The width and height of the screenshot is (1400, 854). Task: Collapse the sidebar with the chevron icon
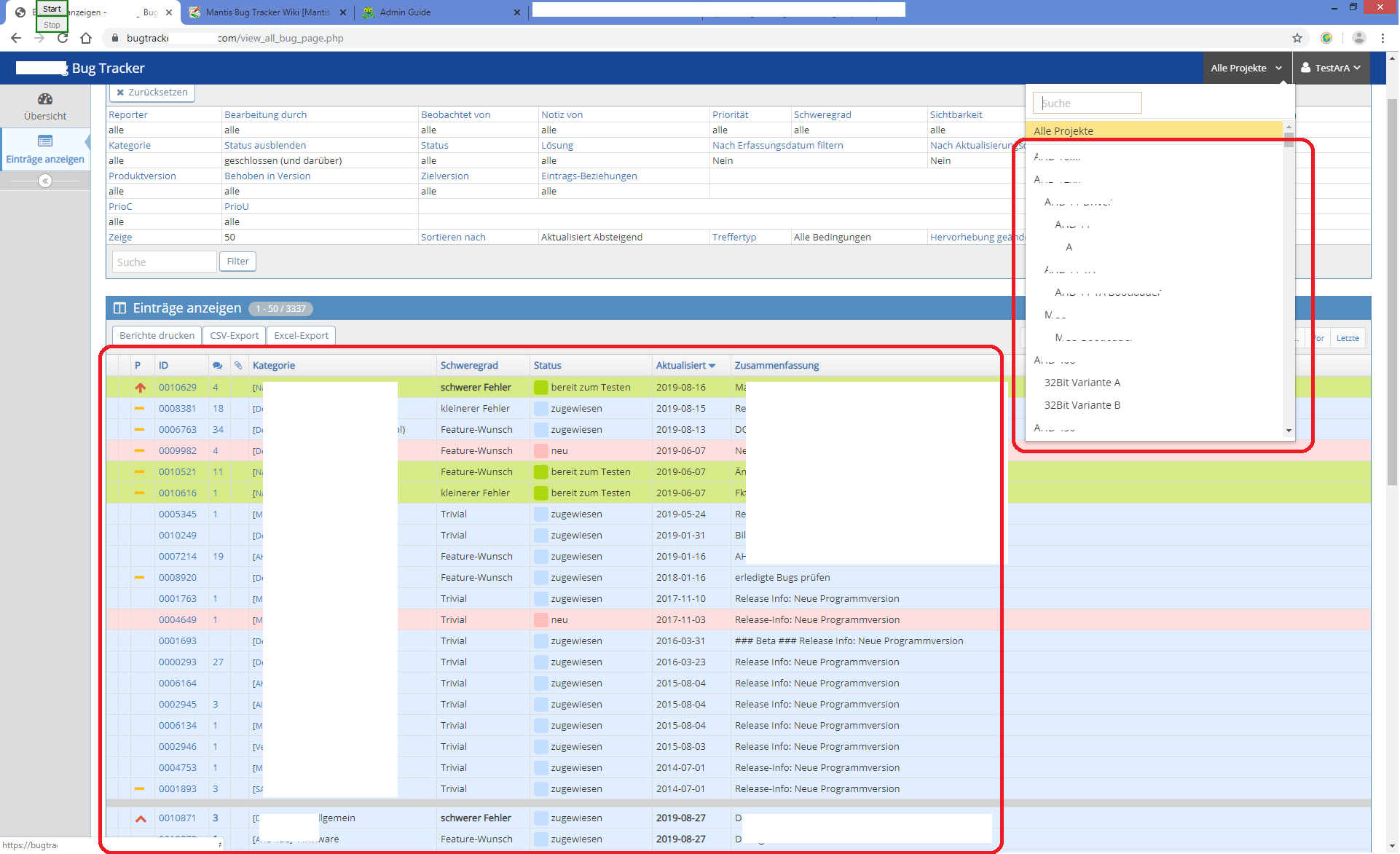45,181
